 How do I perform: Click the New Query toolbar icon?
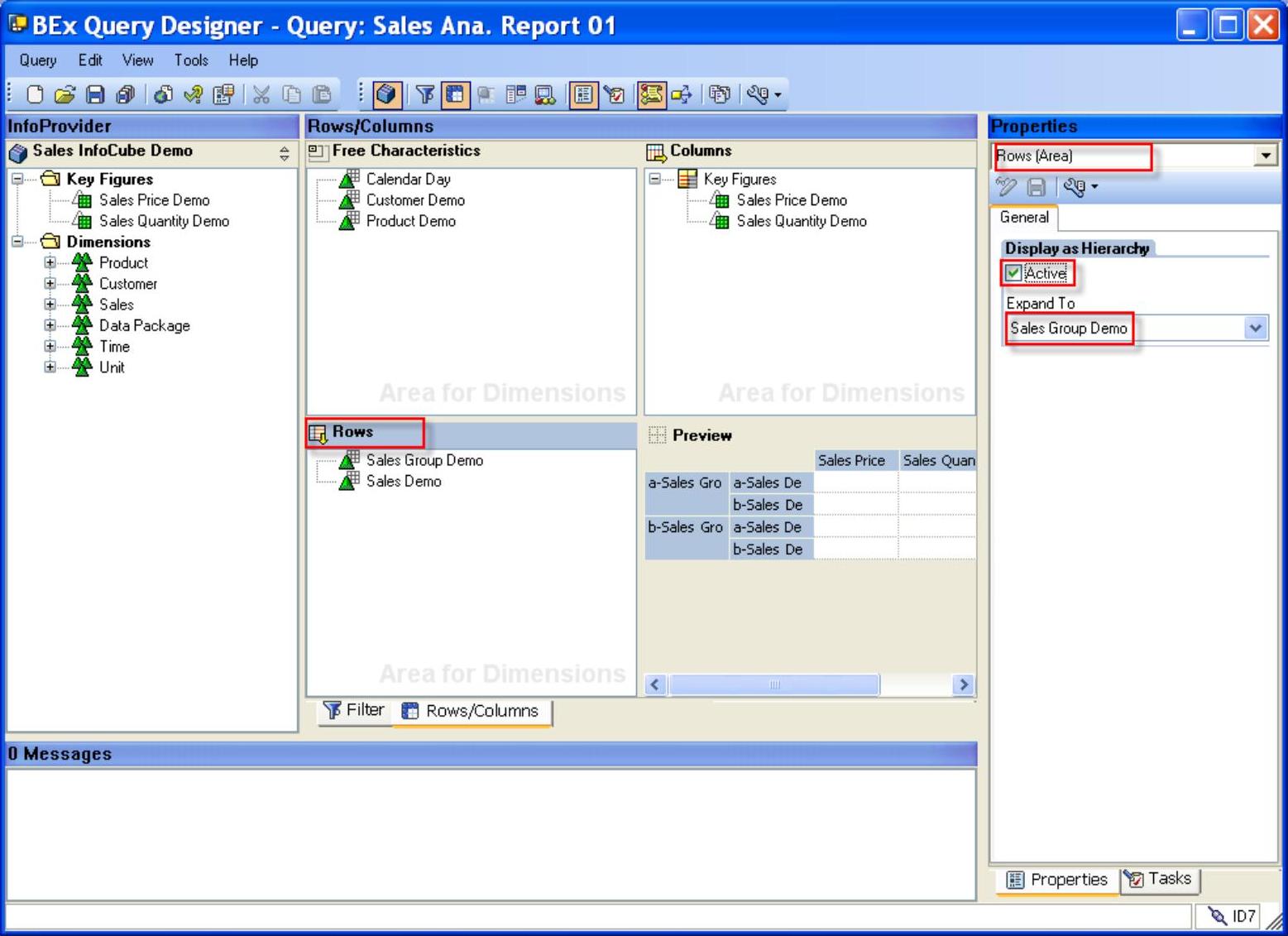click(35, 94)
